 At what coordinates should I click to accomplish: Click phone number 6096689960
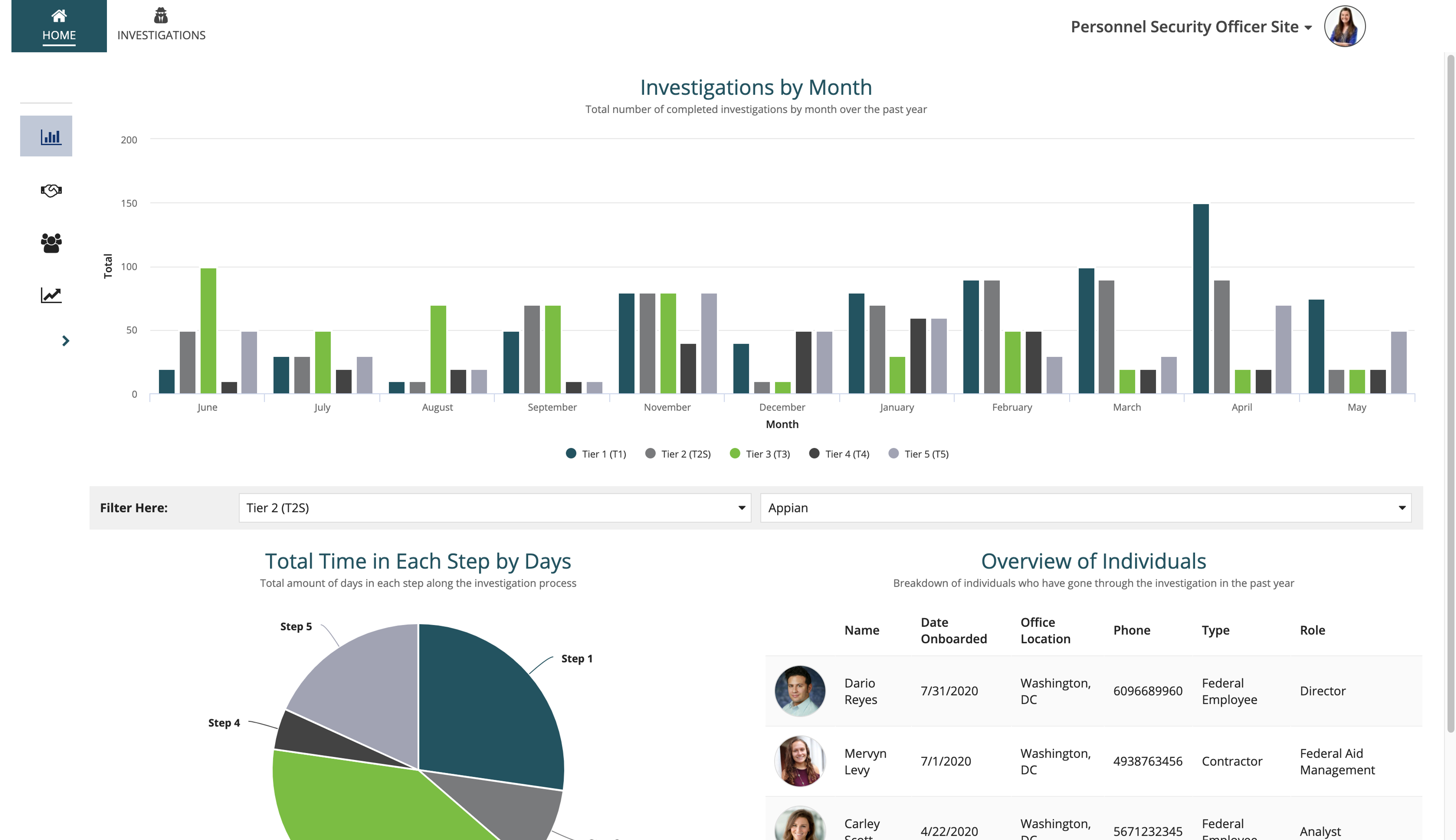point(1147,691)
